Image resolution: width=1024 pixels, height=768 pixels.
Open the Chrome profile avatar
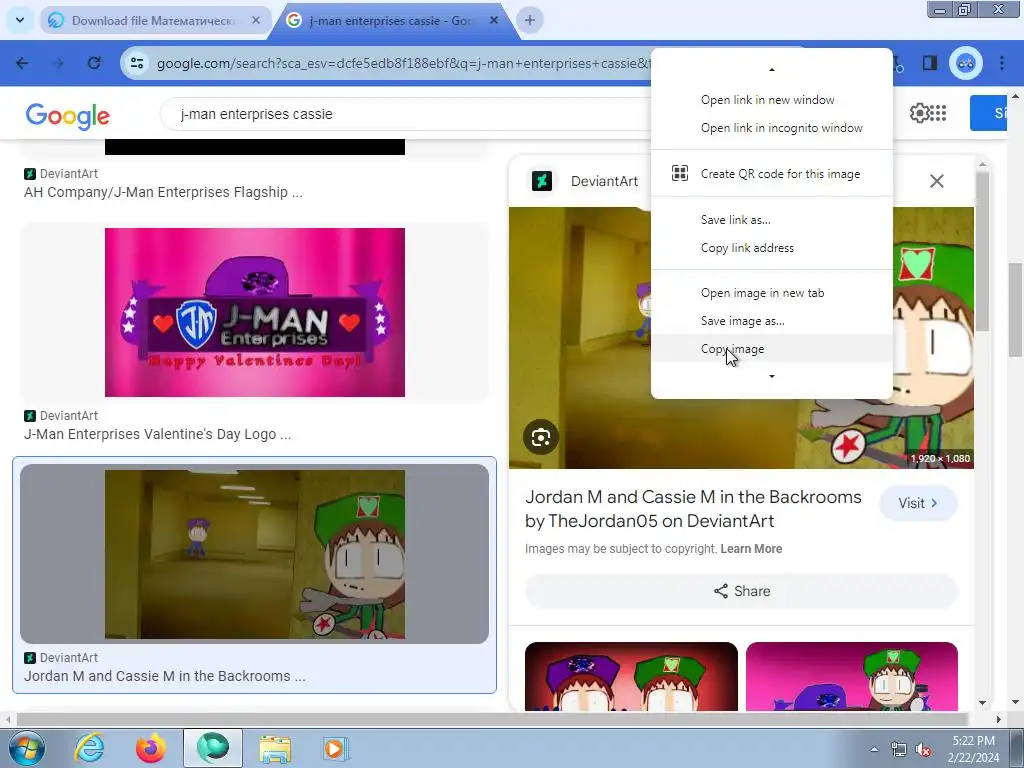point(965,63)
